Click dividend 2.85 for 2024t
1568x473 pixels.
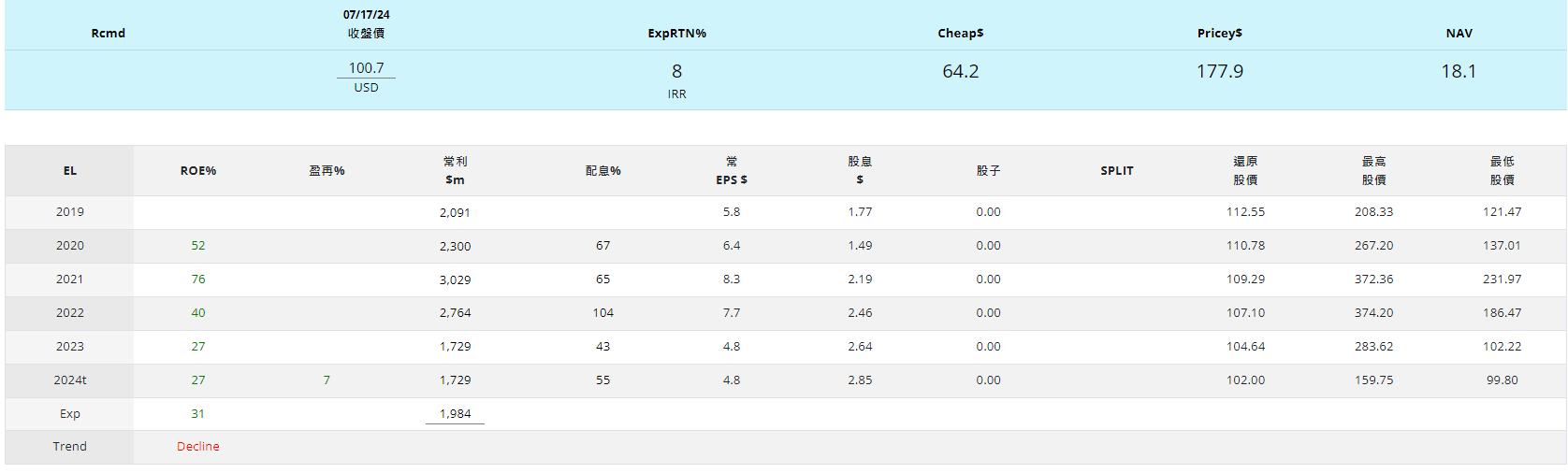pyautogui.click(x=860, y=380)
